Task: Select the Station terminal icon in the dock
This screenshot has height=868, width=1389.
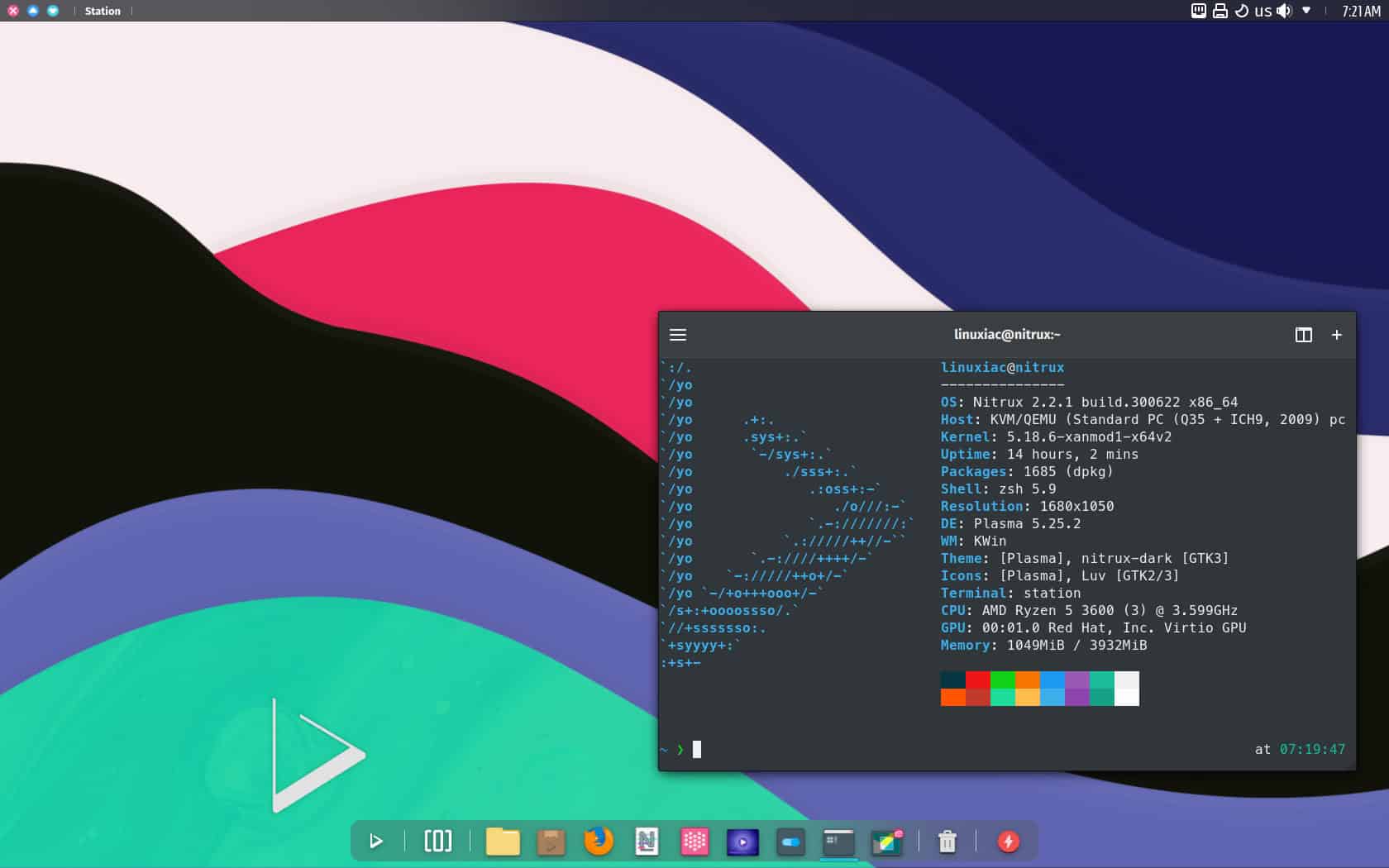Action: coord(837,842)
